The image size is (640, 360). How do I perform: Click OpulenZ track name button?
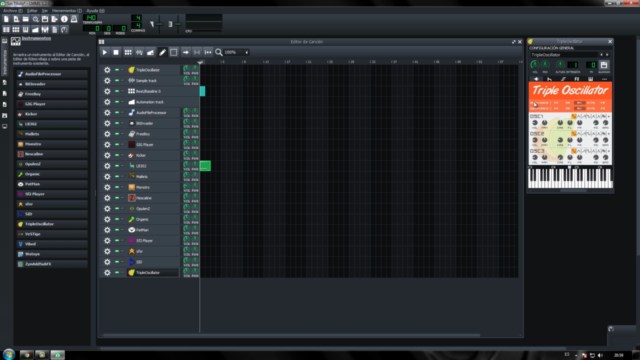[153, 209]
